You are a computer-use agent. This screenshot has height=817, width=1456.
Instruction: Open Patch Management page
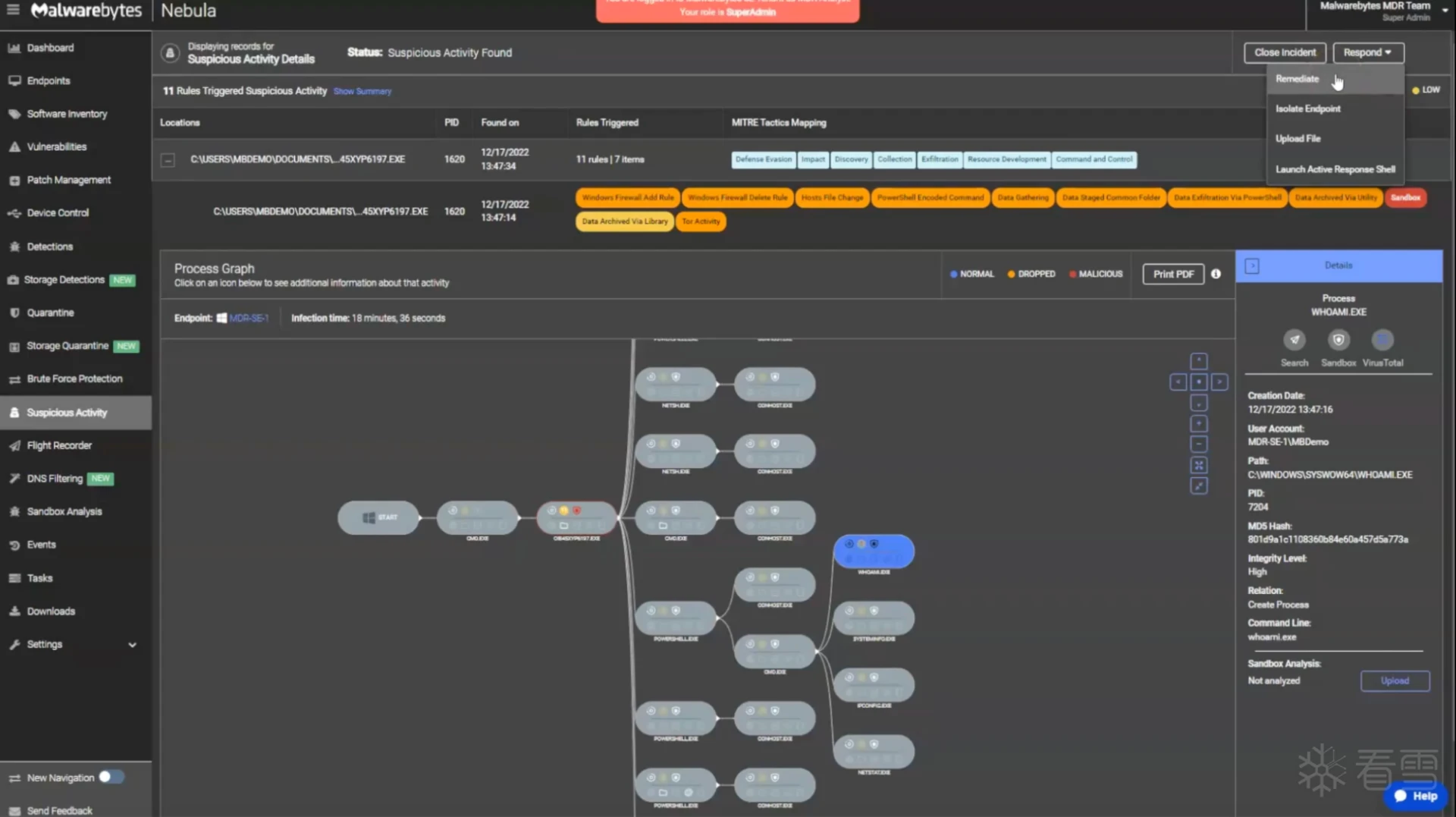click(x=68, y=180)
